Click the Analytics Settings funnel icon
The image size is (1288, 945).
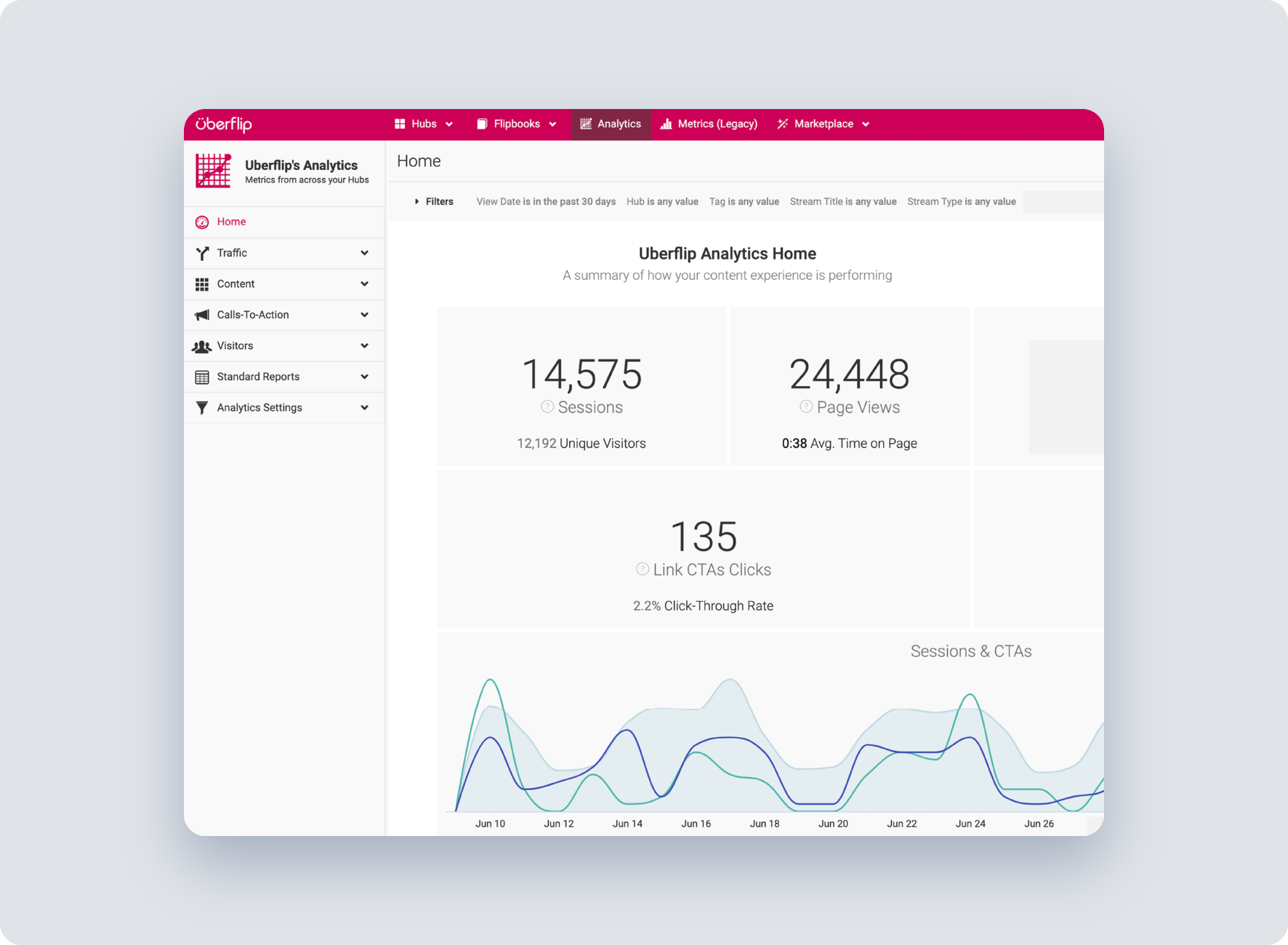201,407
